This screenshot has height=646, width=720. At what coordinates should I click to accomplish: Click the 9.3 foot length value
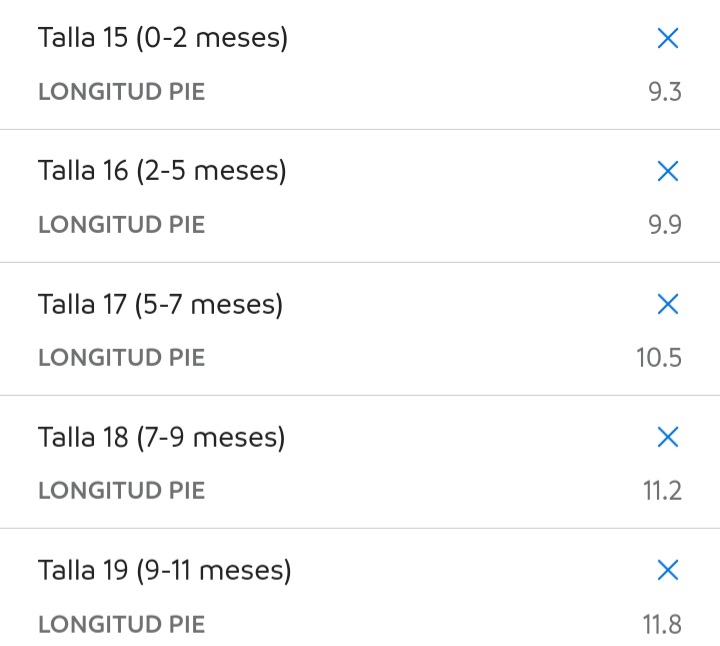[664, 92]
